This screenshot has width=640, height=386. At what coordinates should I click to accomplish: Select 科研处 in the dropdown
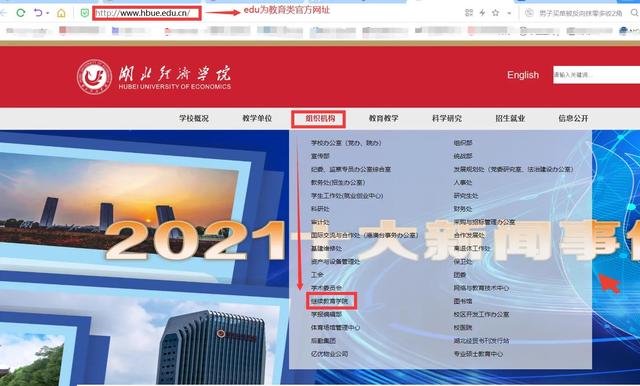320,209
